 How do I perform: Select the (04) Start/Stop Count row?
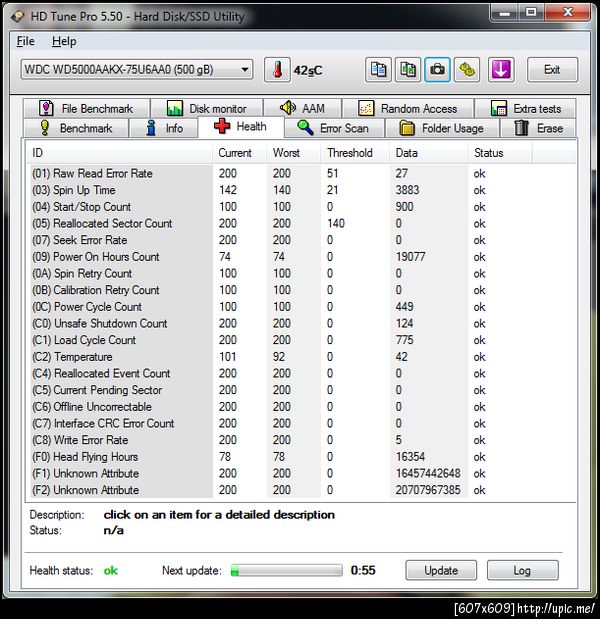301,206
